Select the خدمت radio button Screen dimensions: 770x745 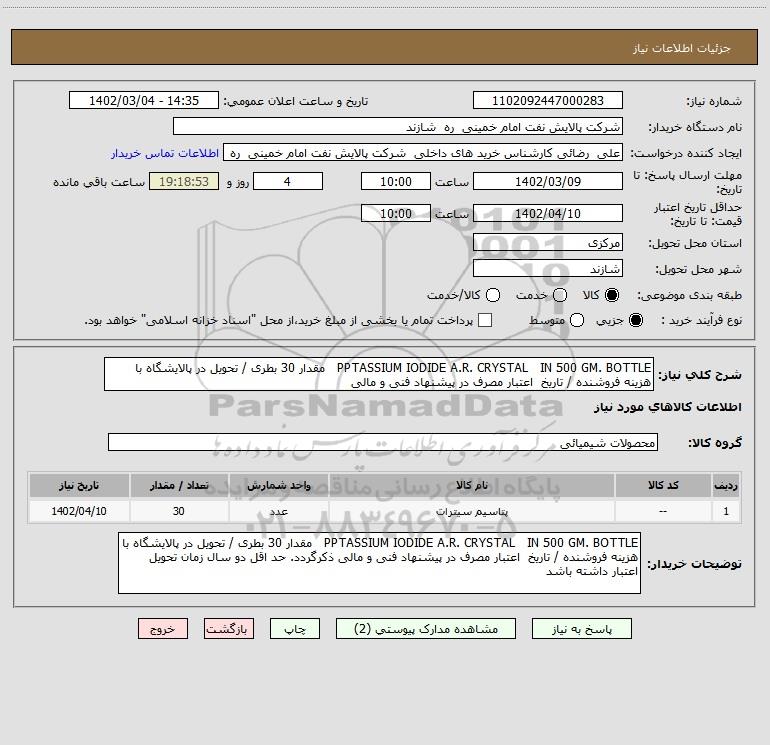pyautogui.click(x=560, y=295)
